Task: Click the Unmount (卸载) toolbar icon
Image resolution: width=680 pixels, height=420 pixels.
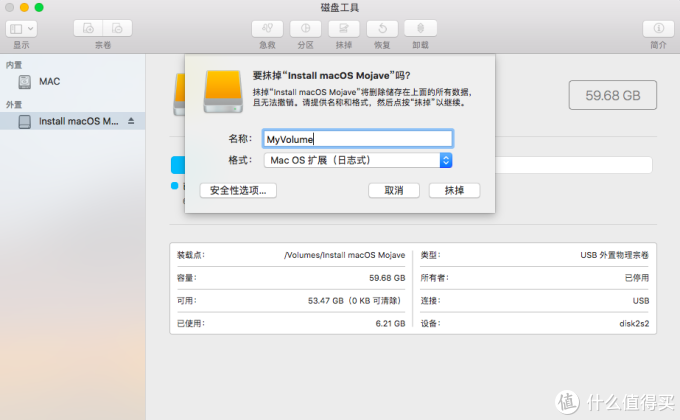Action: (x=420, y=29)
